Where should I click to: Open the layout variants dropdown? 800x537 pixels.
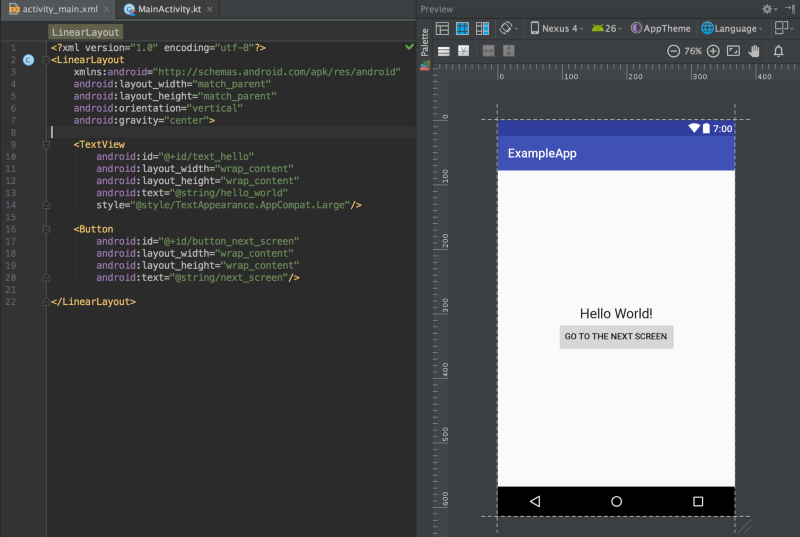[x=783, y=28]
